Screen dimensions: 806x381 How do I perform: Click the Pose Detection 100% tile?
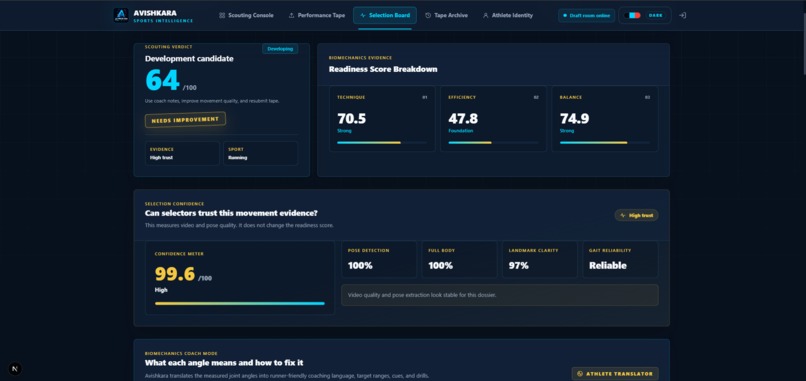tap(379, 260)
